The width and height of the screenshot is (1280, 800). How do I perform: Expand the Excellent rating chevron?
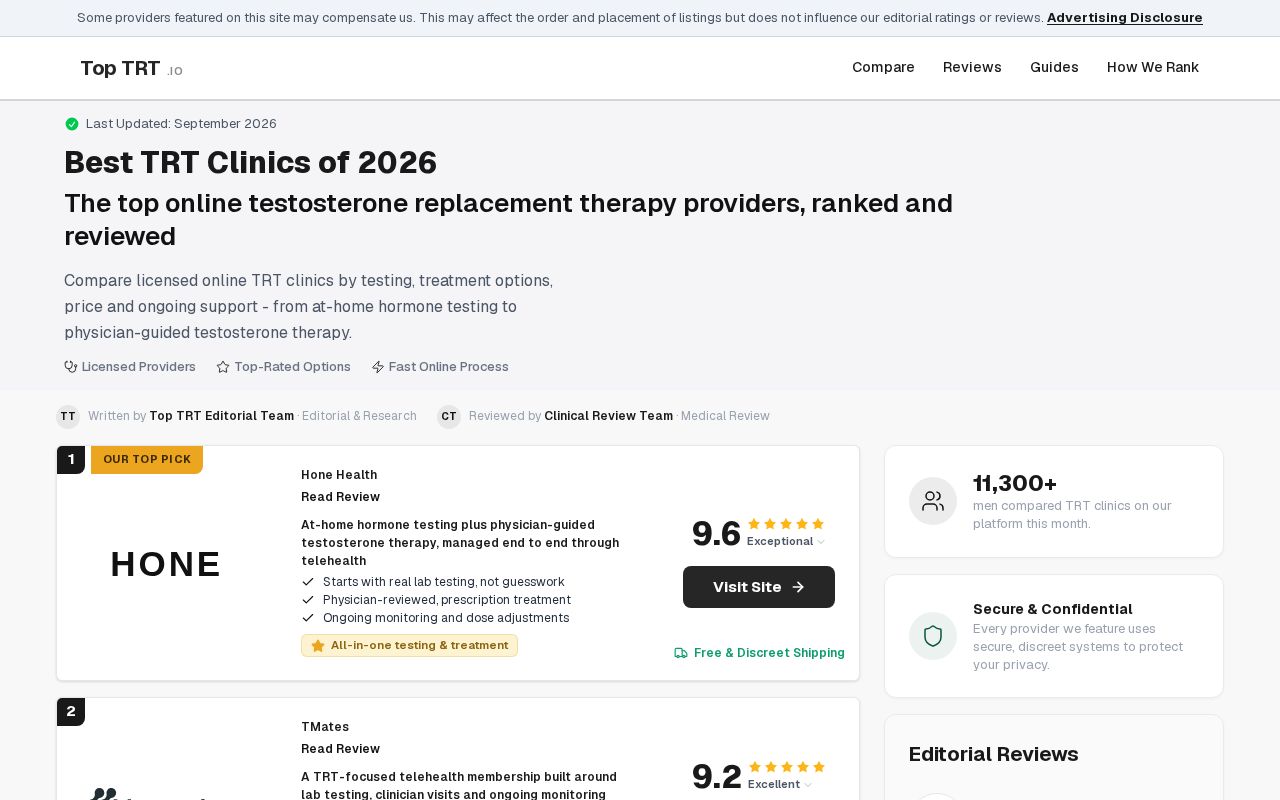pyautogui.click(x=808, y=785)
